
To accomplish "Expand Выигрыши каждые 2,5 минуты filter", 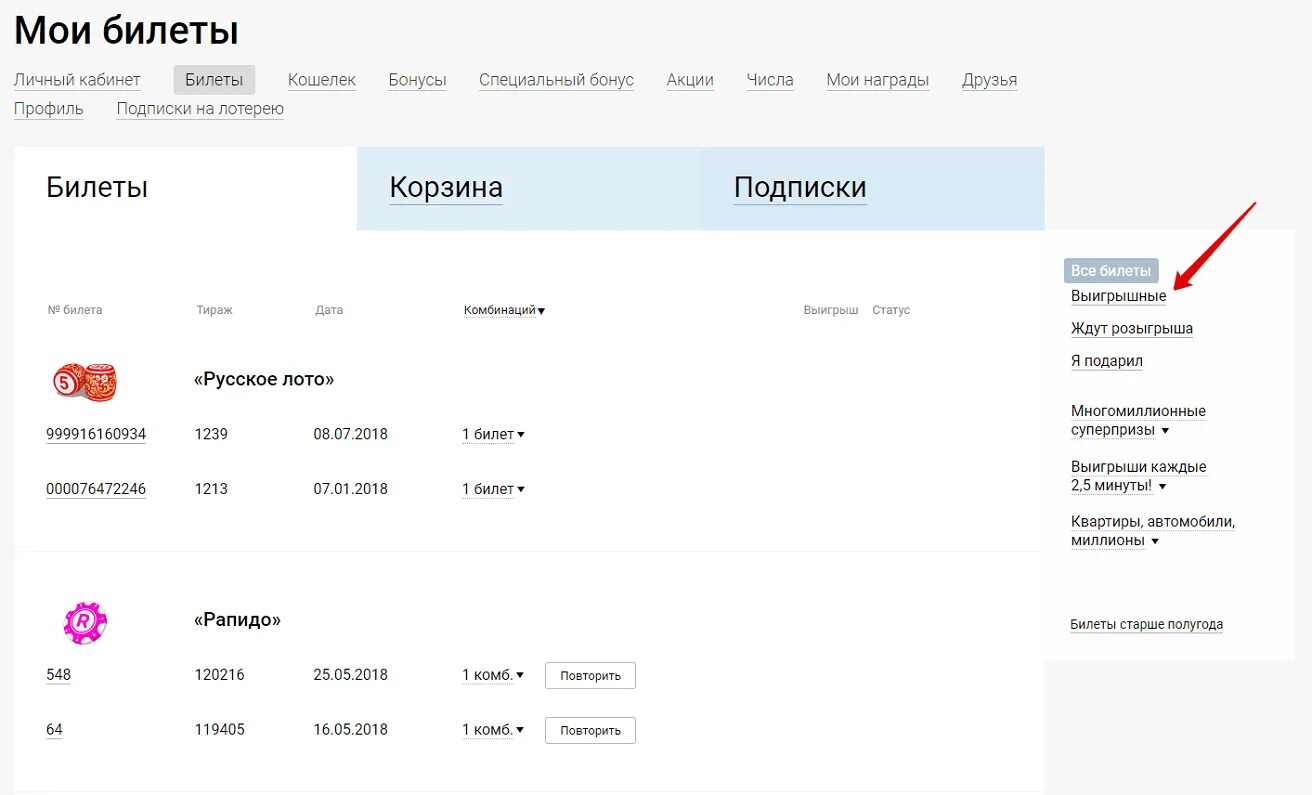I will [x=1138, y=476].
